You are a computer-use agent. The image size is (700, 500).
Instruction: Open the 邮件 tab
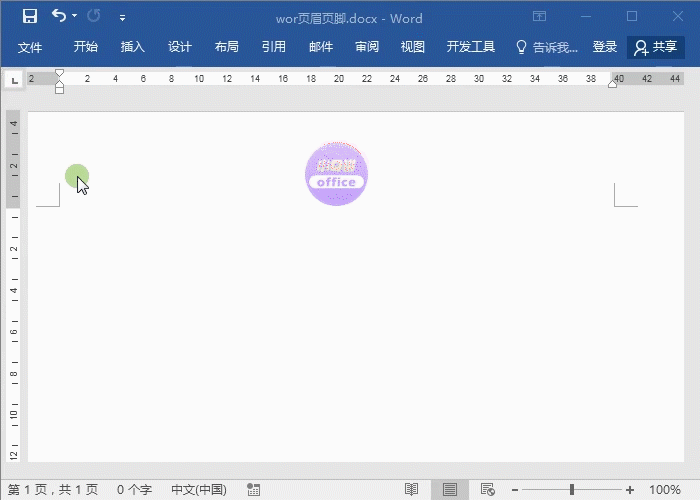321,47
